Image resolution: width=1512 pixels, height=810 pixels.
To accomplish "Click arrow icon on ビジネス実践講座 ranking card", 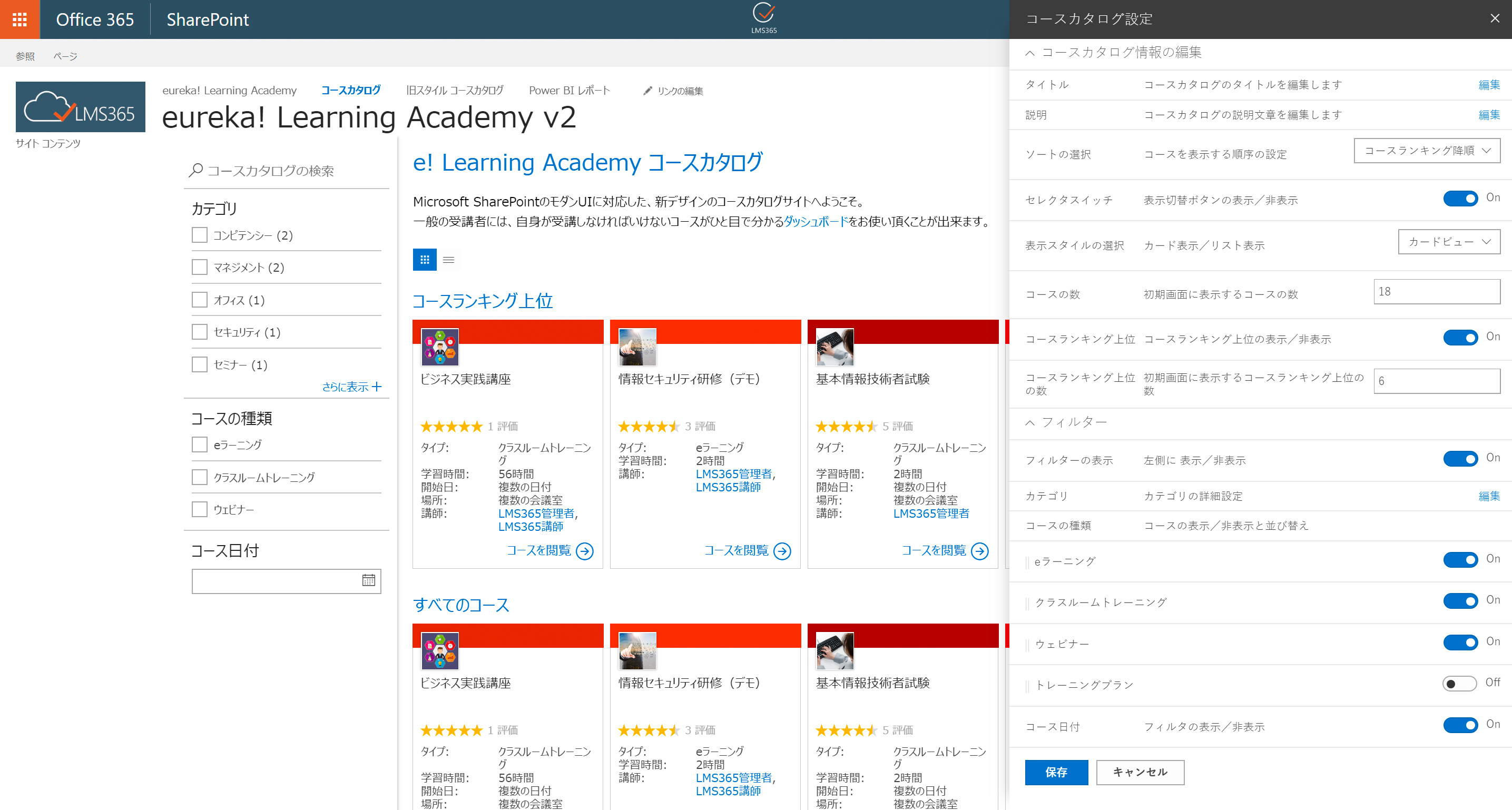I will (585, 550).
